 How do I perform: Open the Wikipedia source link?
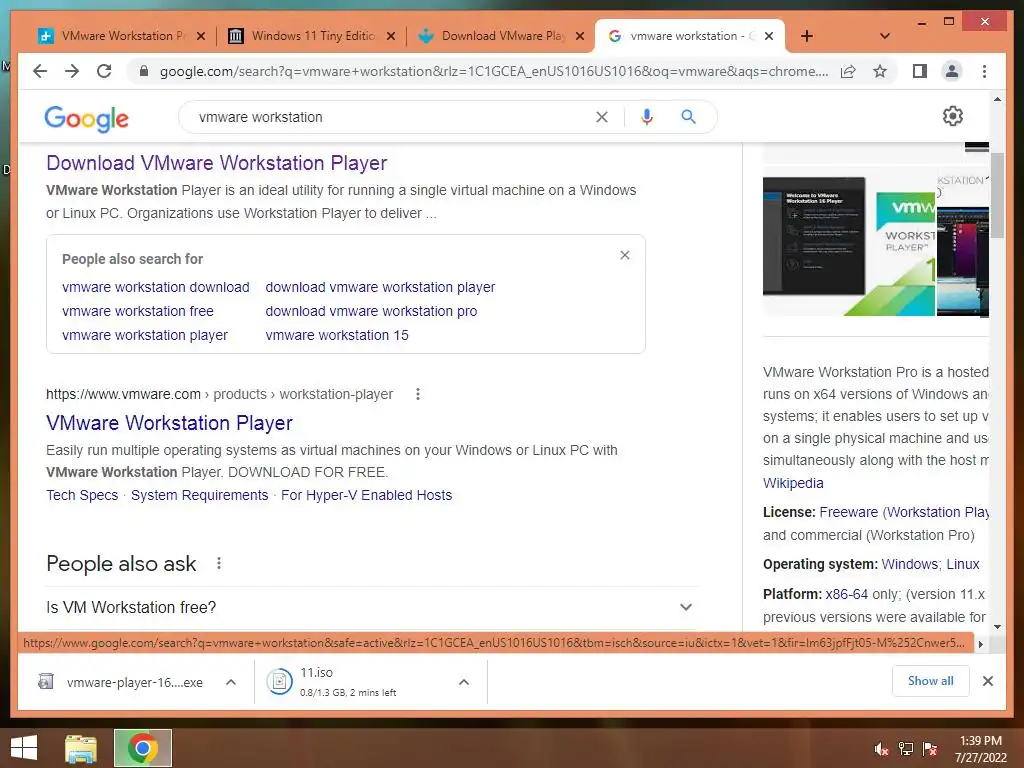(793, 483)
